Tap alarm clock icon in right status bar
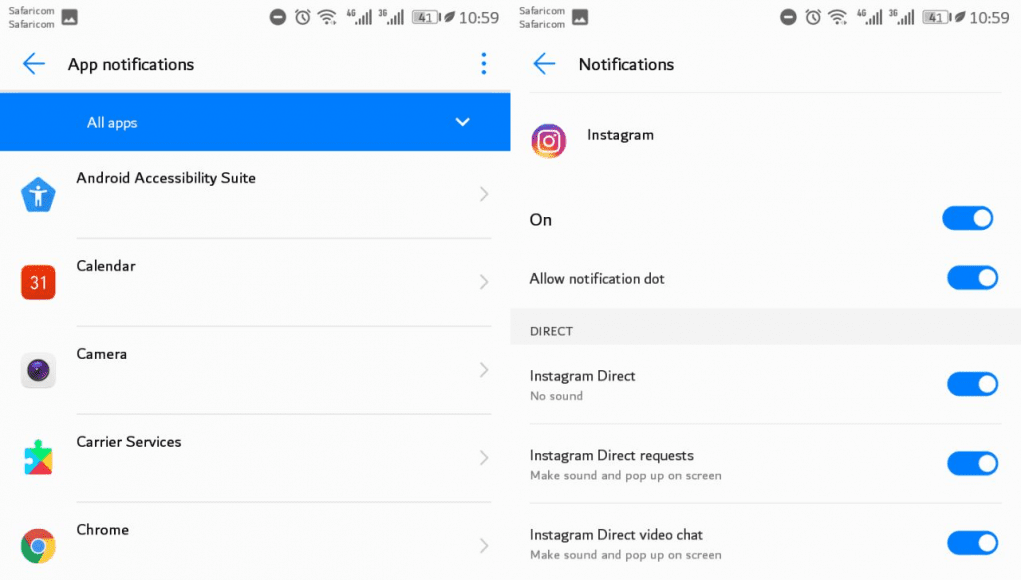Image resolution: width=1021 pixels, height=580 pixels. coord(813,17)
